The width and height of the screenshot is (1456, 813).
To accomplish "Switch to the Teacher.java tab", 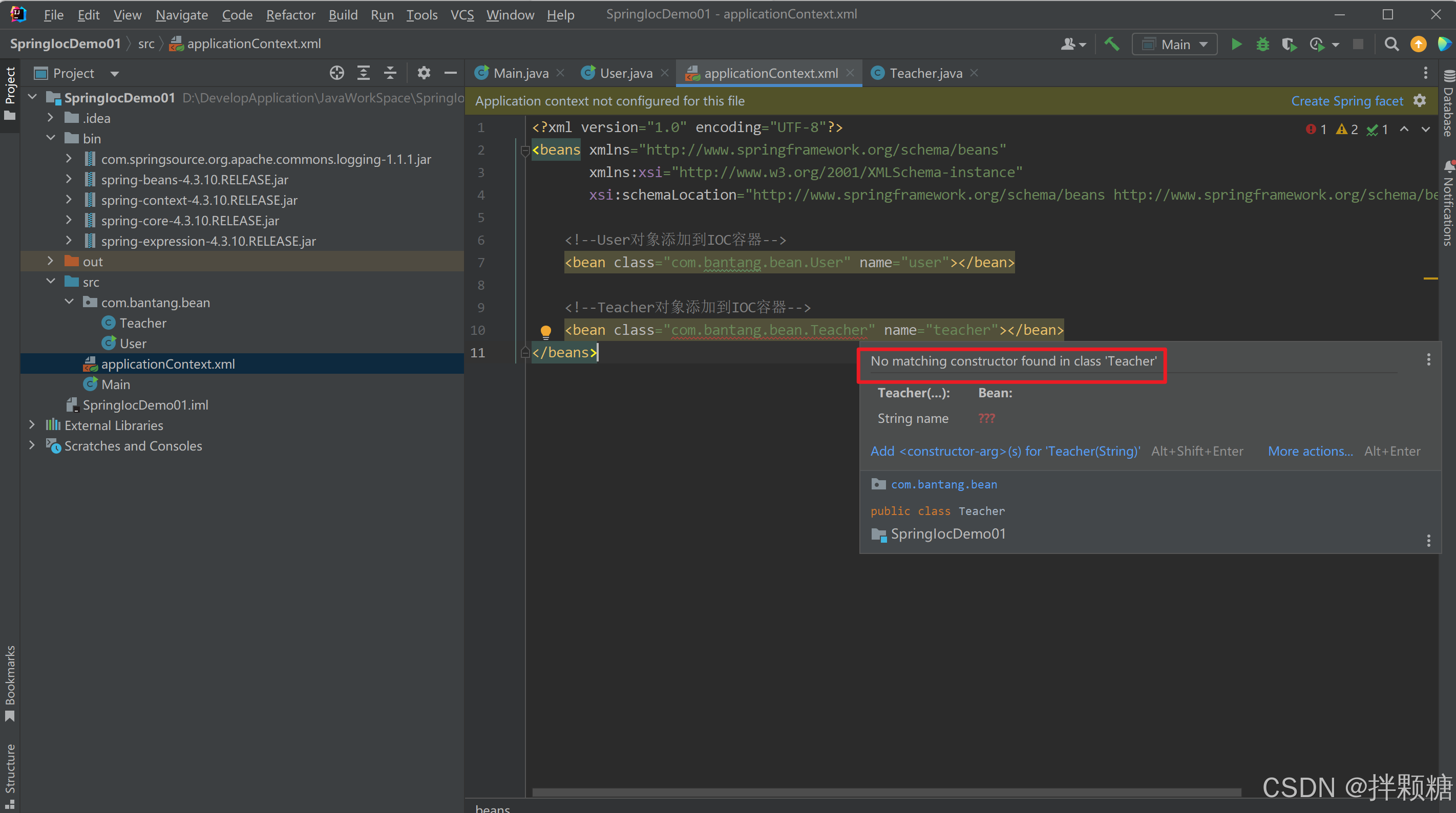I will pyautogui.click(x=925, y=73).
